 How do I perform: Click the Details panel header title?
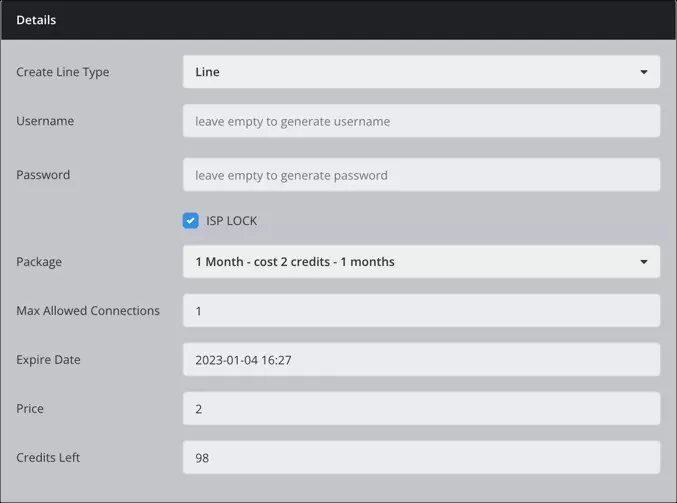[x=36, y=20]
